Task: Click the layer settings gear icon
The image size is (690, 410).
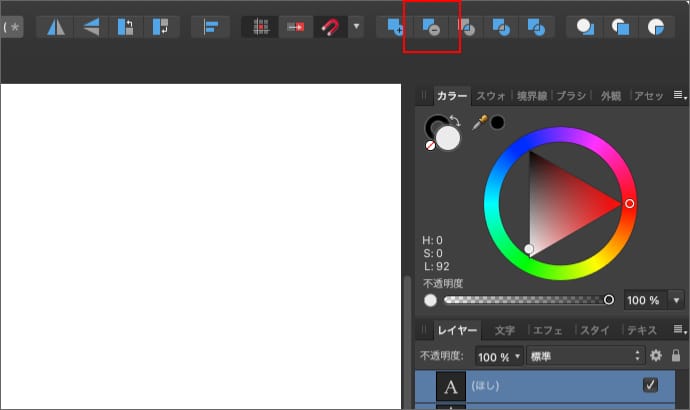Action: coord(656,355)
